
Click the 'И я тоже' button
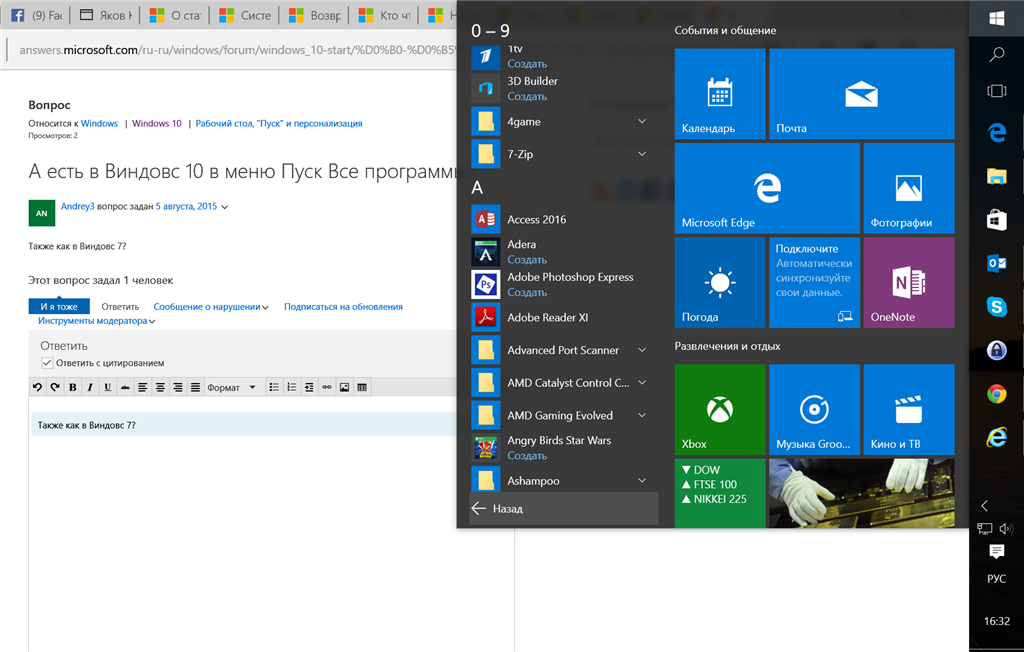(59, 306)
